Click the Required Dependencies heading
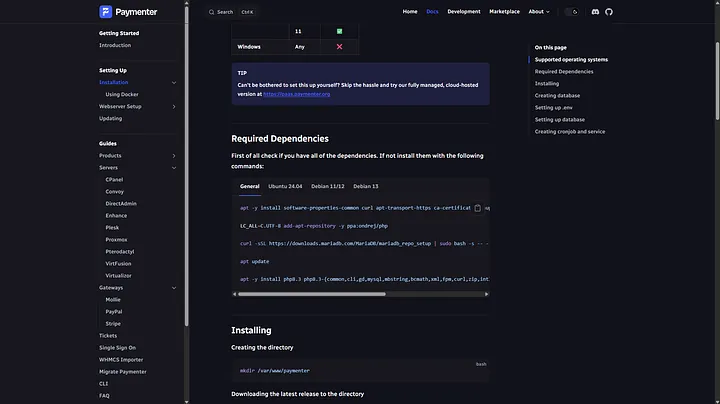Screen dimensions: 720x404 (280, 139)
